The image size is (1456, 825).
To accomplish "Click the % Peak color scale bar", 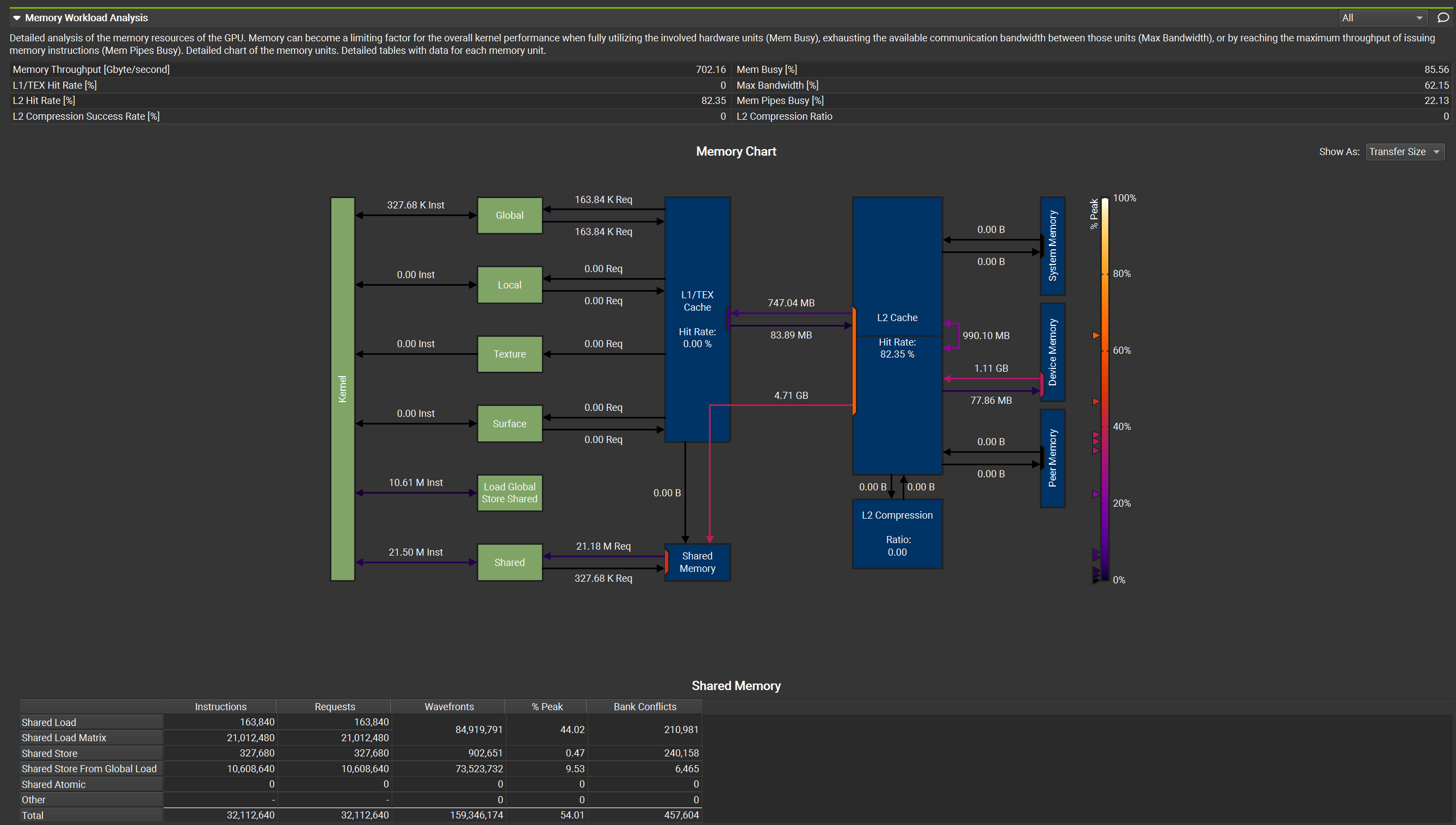I will coord(1105,389).
